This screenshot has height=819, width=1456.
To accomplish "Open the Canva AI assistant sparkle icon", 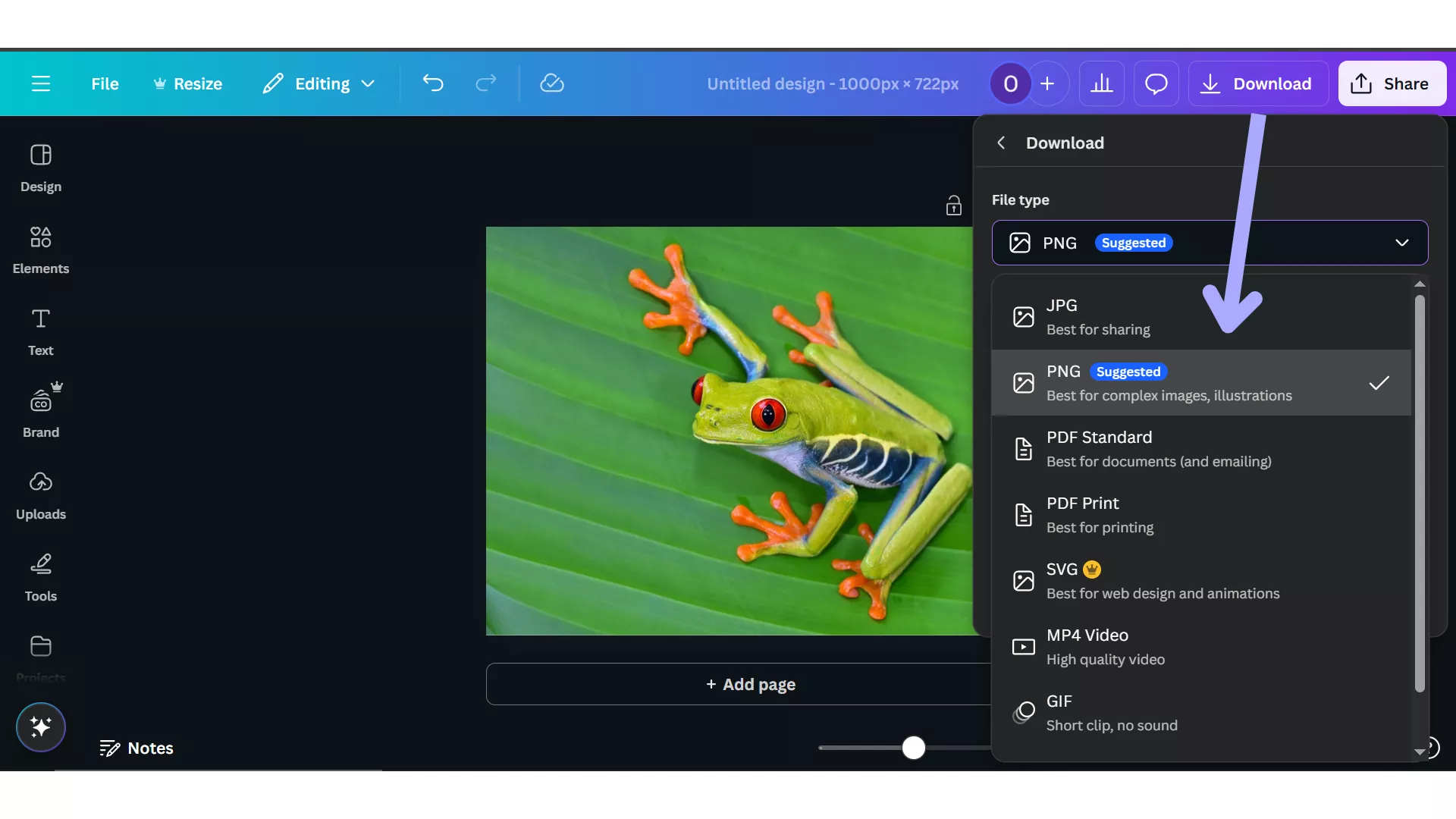I will pyautogui.click(x=40, y=726).
